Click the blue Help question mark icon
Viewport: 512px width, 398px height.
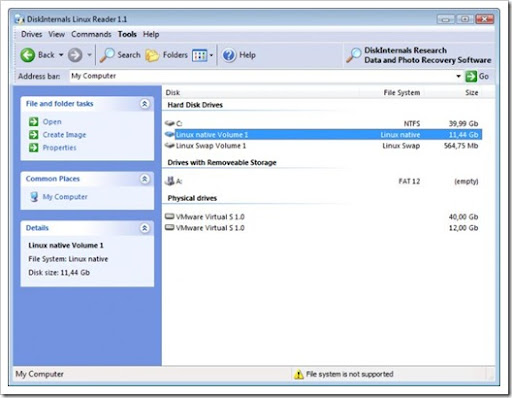[229, 55]
